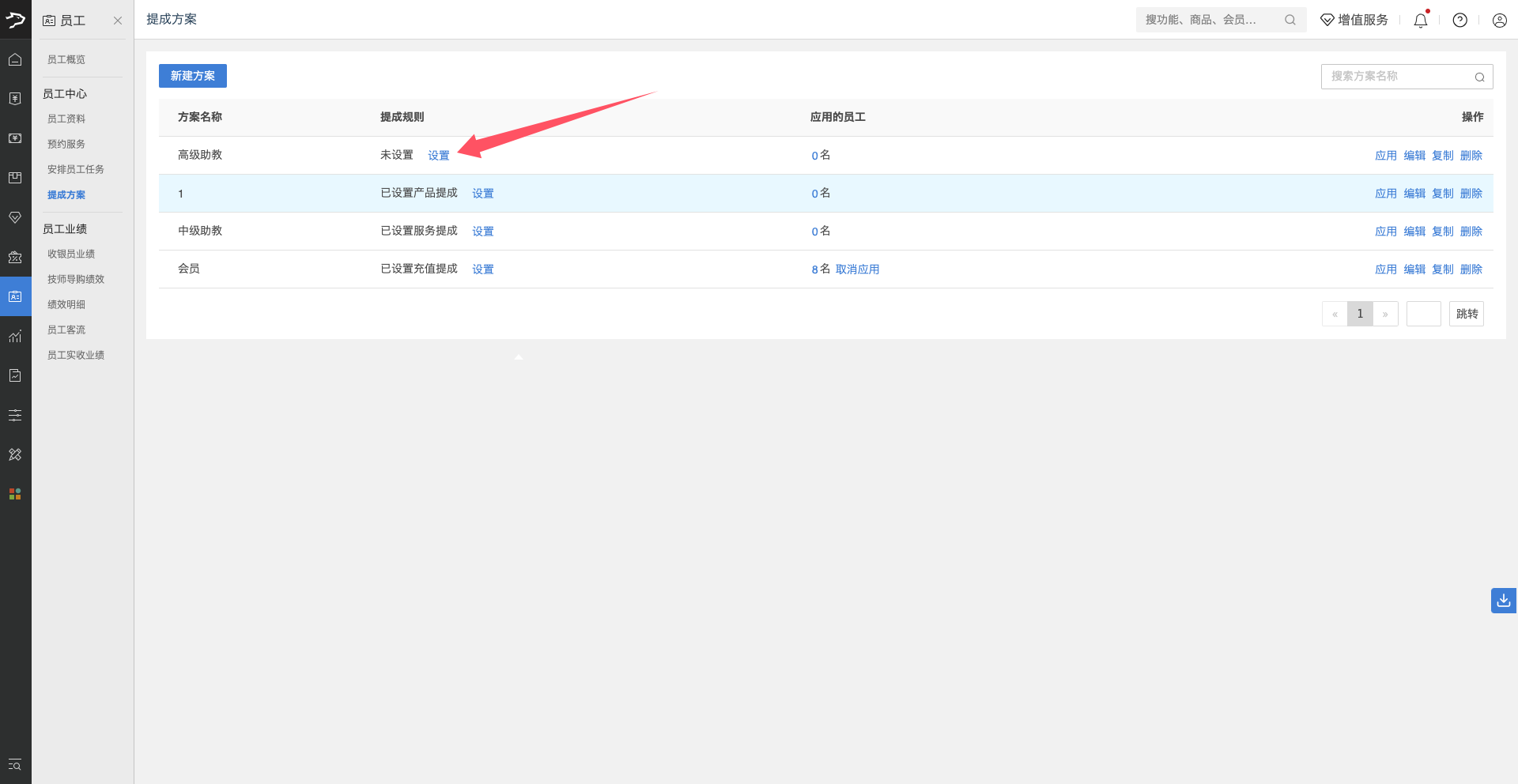Open the diamond member icon in sidebar
Screen dimensions: 1518x784
[x=15, y=217]
